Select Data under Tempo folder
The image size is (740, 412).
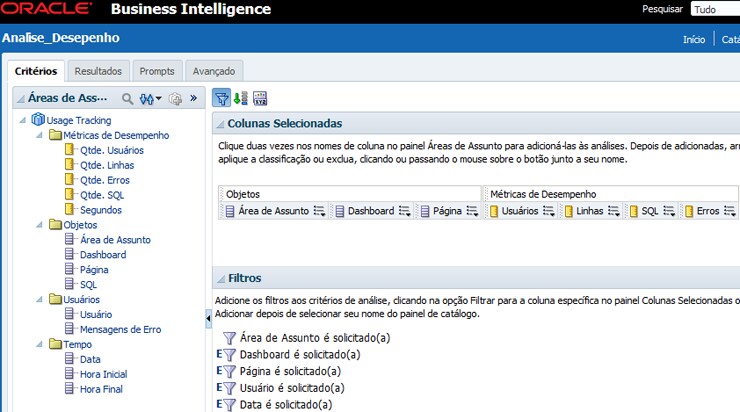(x=90, y=359)
